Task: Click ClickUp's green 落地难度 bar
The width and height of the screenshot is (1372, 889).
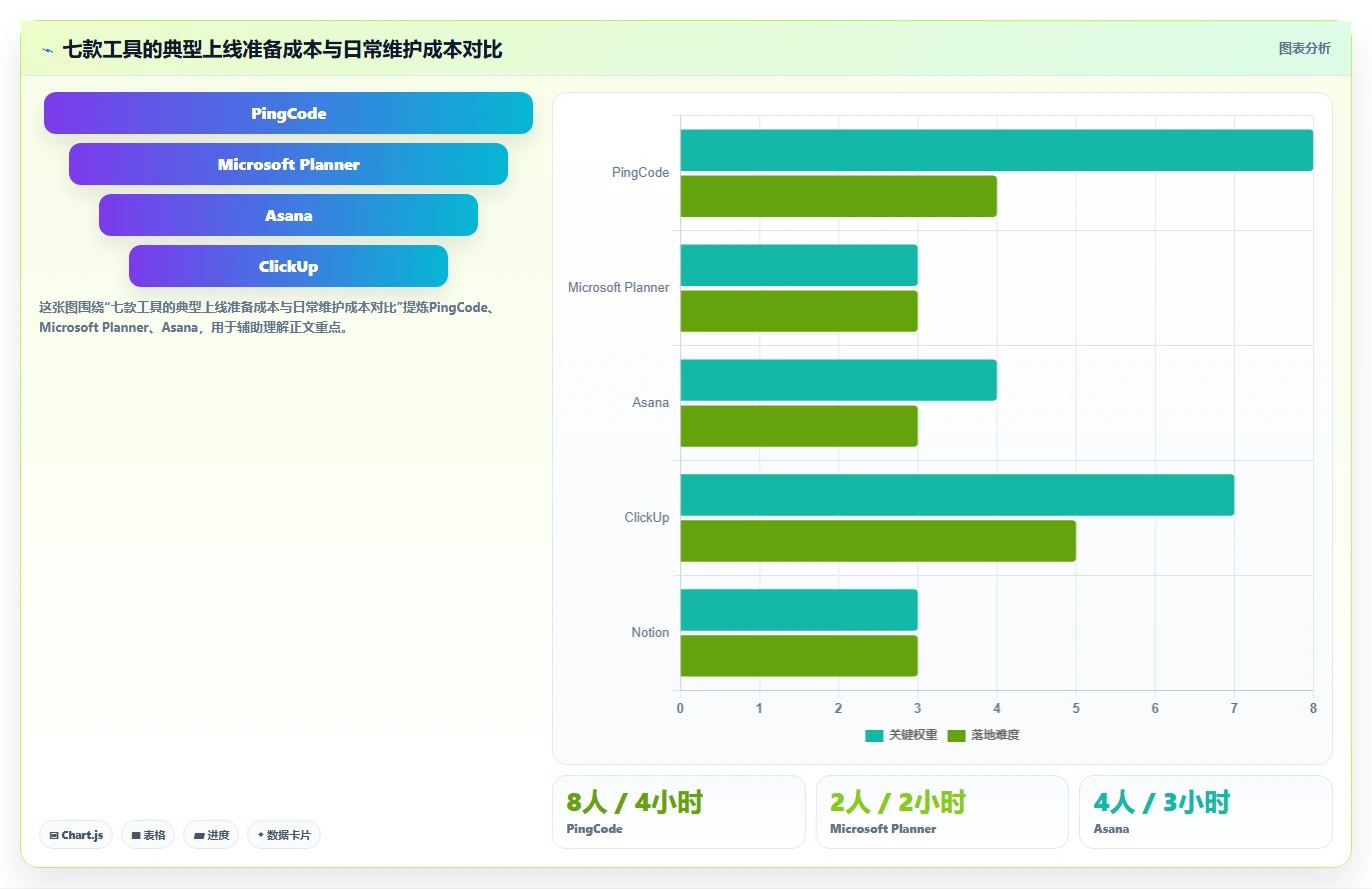Action: click(x=878, y=541)
